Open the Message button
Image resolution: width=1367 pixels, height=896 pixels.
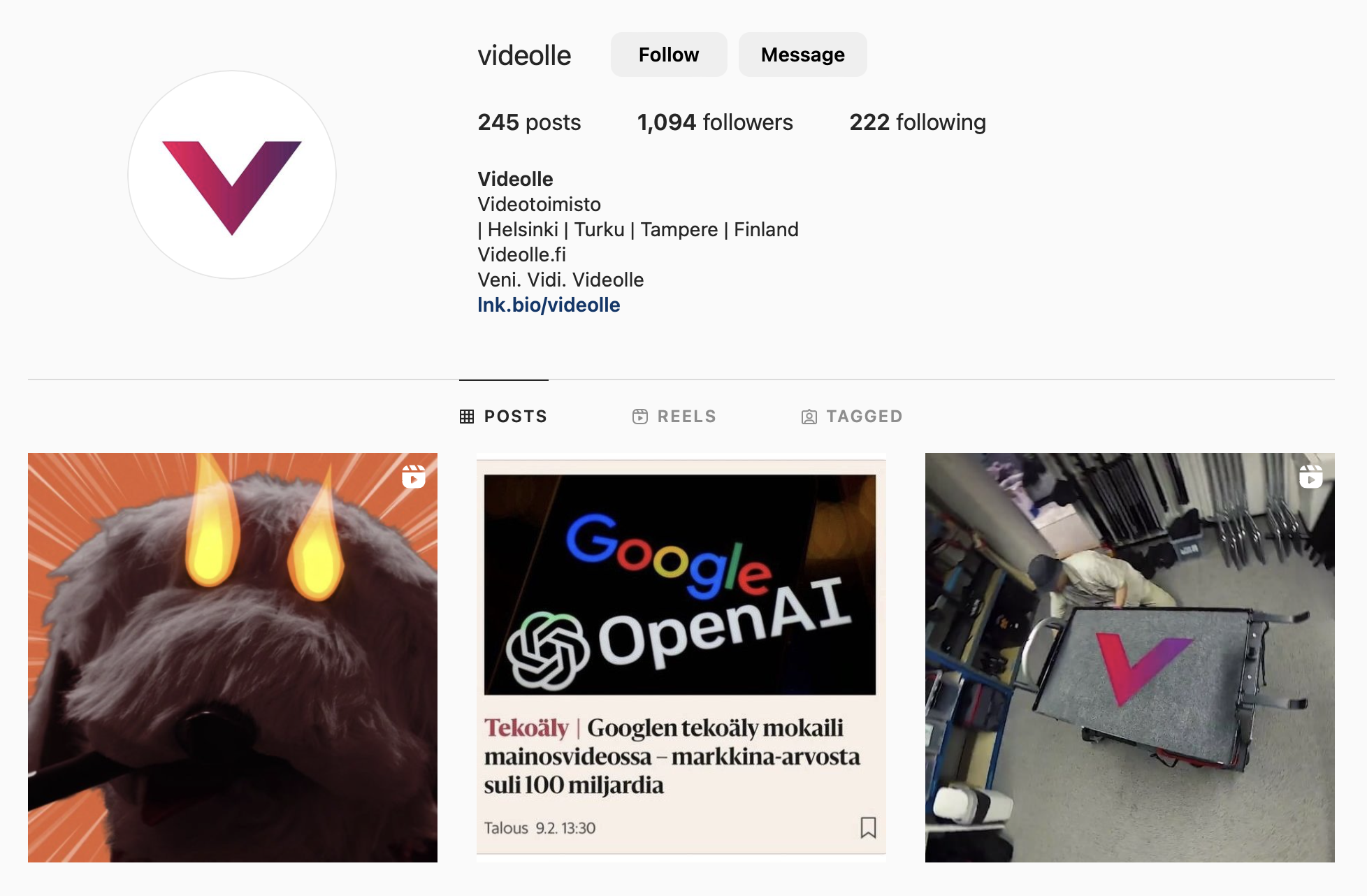tap(802, 55)
